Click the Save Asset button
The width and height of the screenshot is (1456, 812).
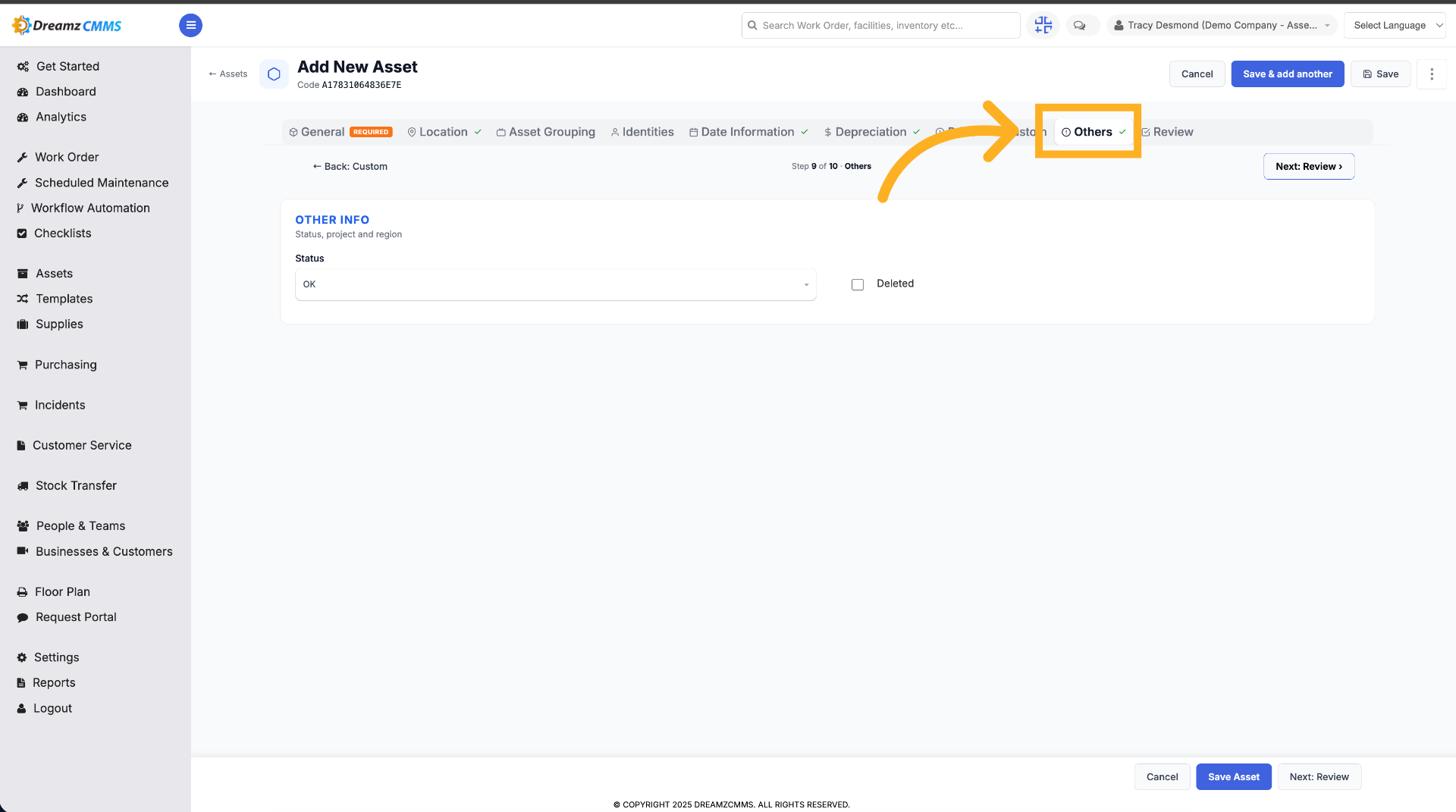(x=1233, y=777)
